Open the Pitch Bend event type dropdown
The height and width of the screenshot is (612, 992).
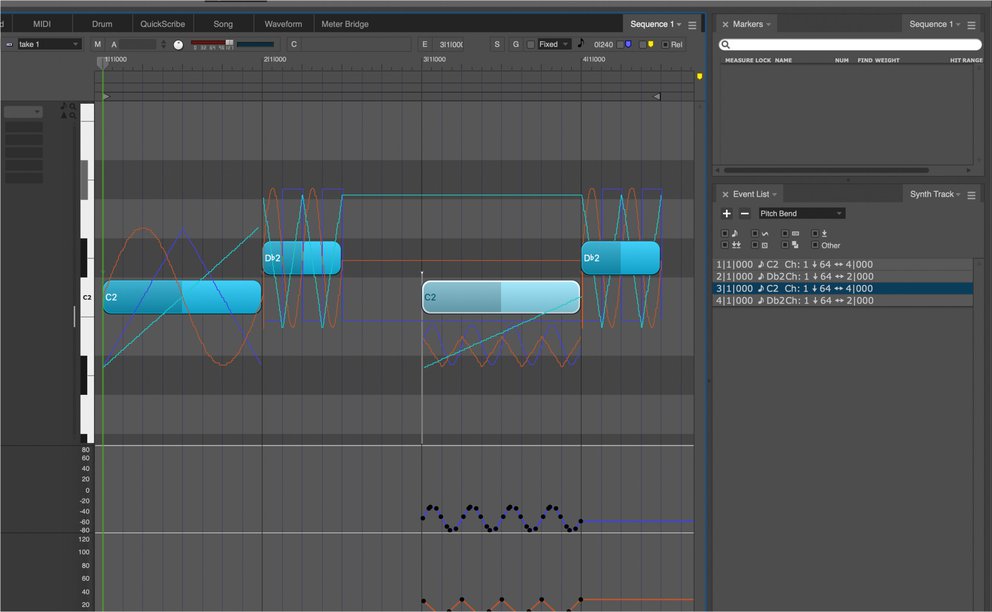[801, 214]
